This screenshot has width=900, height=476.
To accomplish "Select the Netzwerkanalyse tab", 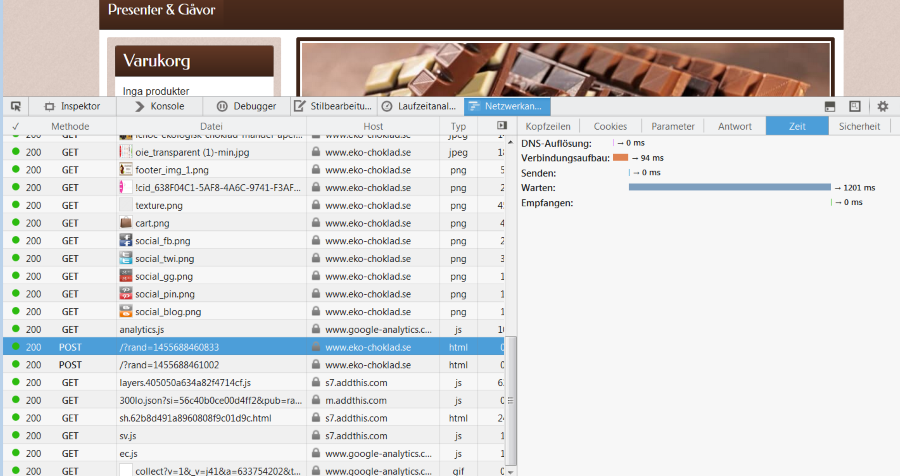I will coord(507,106).
